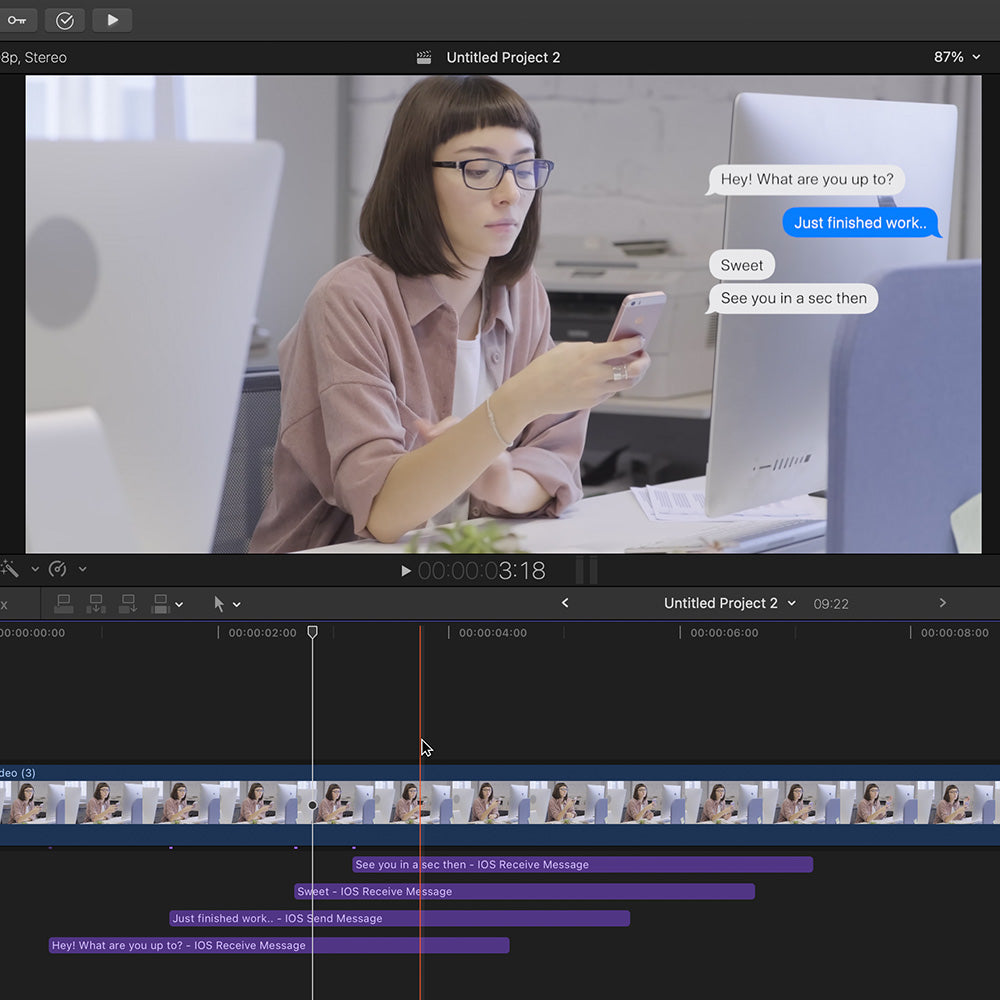Click the playhead handle on the ruler
The image size is (1000, 1000).
[x=312, y=632]
